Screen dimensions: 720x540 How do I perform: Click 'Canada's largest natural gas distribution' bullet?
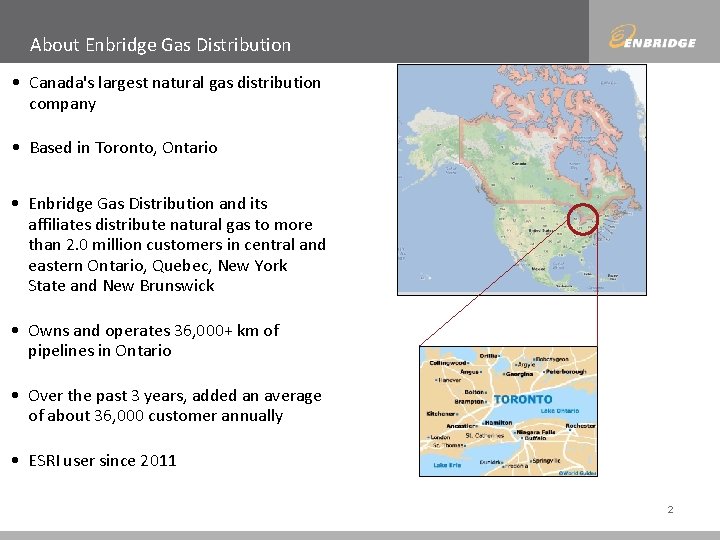(175, 83)
